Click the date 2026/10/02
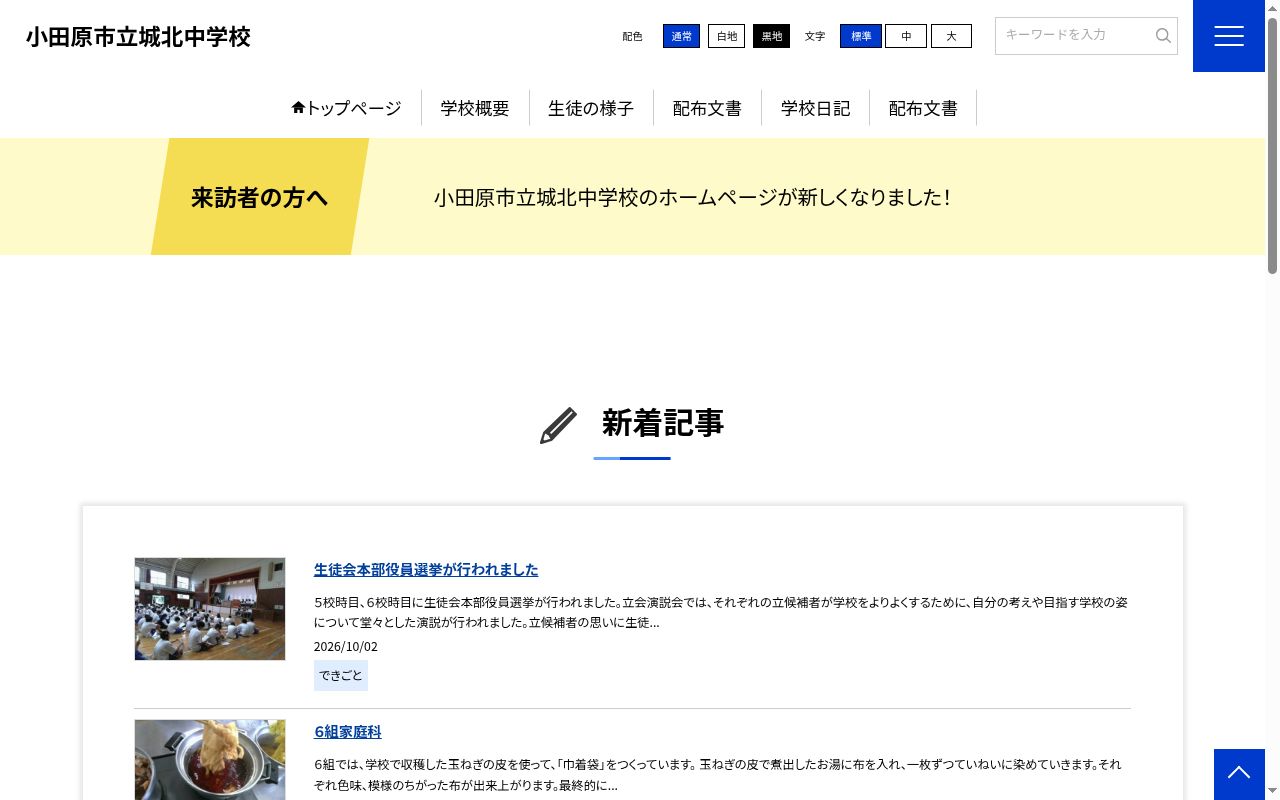The width and height of the screenshot is (1280, 800). (x=346, y=646)
